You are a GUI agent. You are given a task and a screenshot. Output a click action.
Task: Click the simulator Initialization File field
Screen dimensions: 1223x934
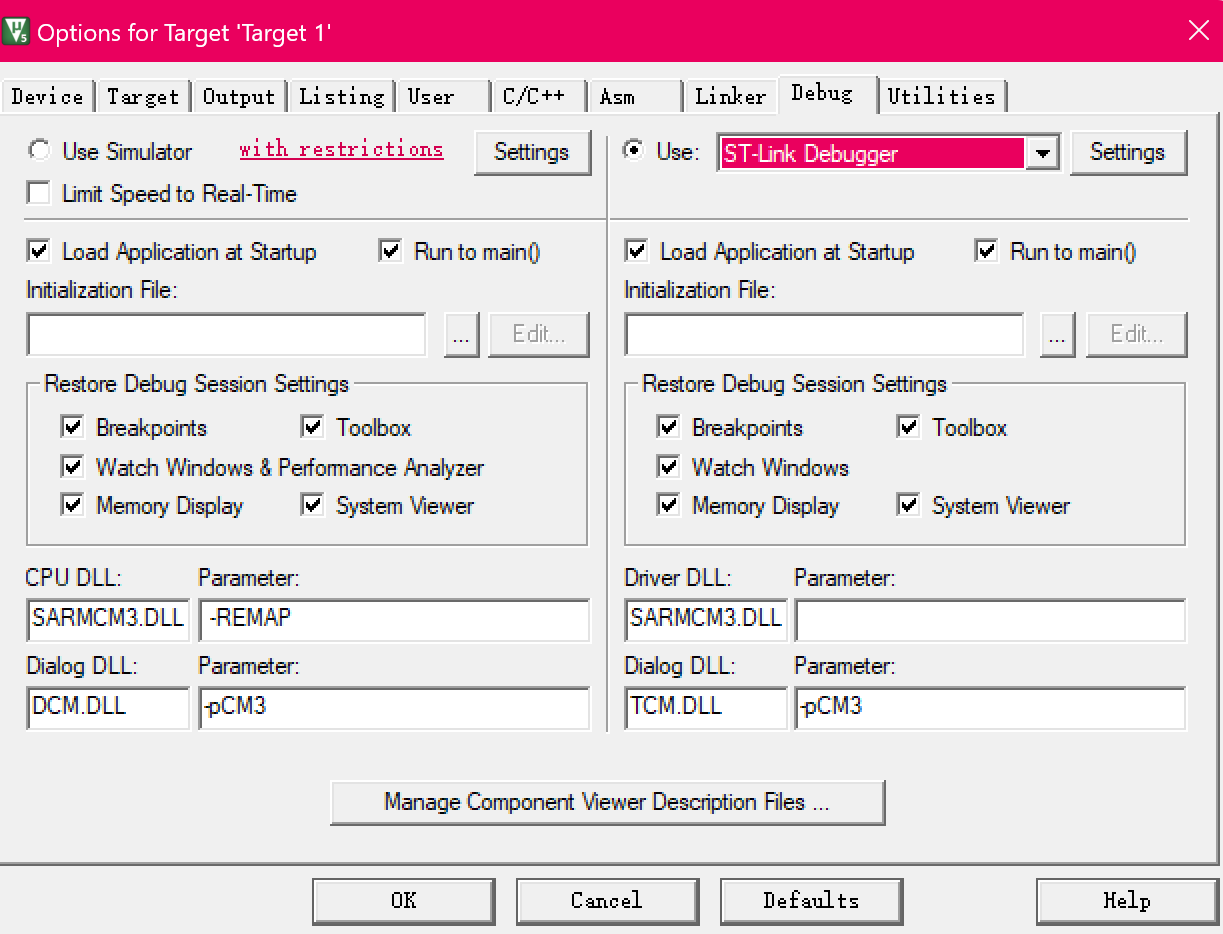pos(227,334)
